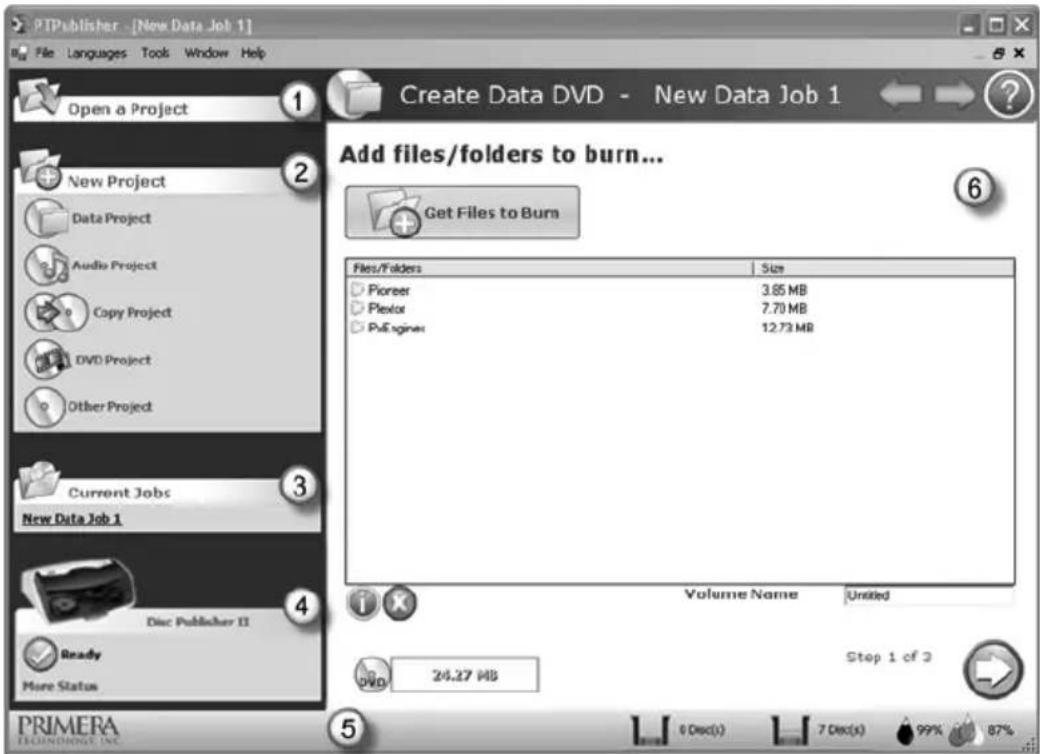Go forward with the header right arrow

(x=955, y=95)
